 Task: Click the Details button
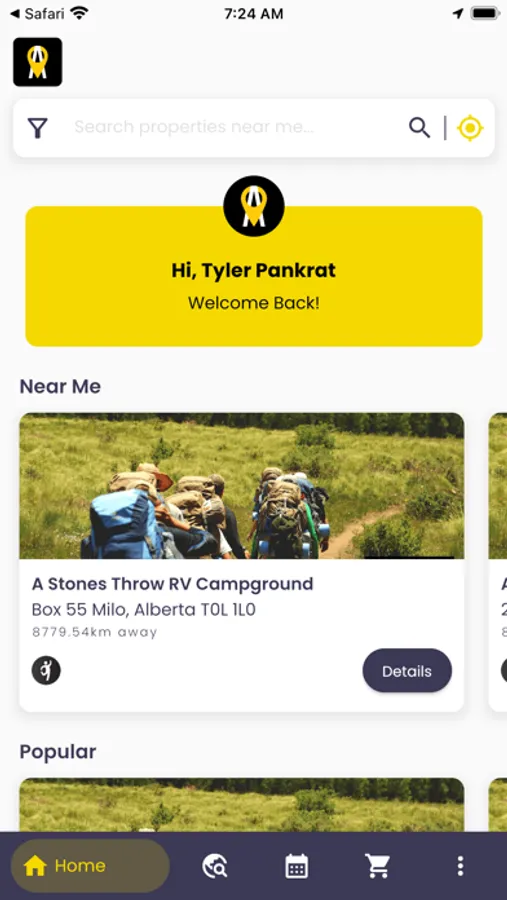(407, 670)
